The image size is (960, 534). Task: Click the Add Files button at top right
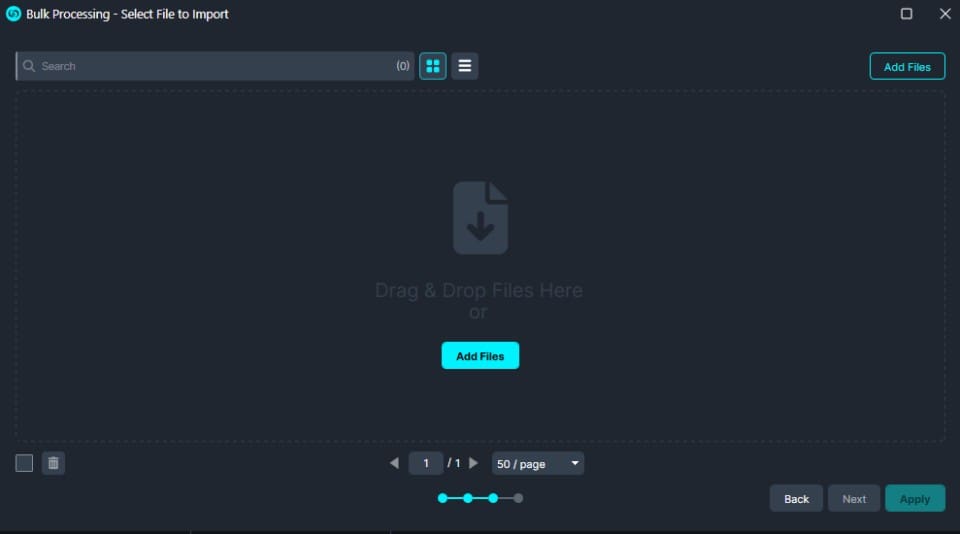(907, 67)
